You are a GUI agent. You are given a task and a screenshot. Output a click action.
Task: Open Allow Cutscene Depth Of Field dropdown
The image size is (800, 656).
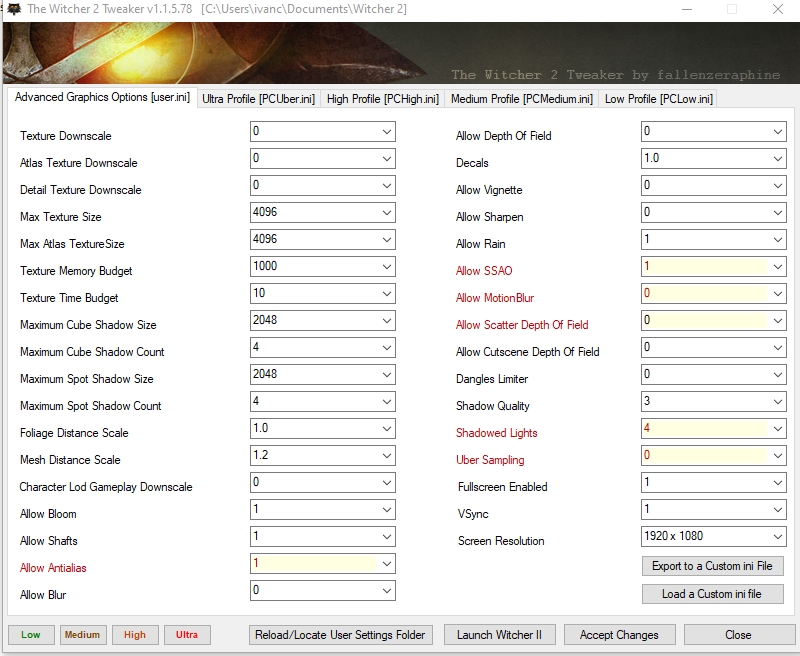pos(713,348)
